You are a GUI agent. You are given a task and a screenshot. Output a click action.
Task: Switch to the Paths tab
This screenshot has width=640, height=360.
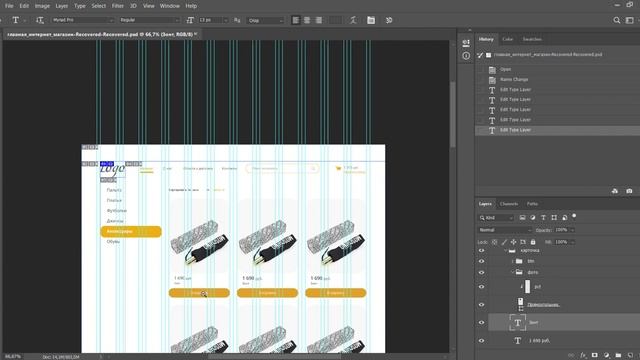tap(532, 204)
